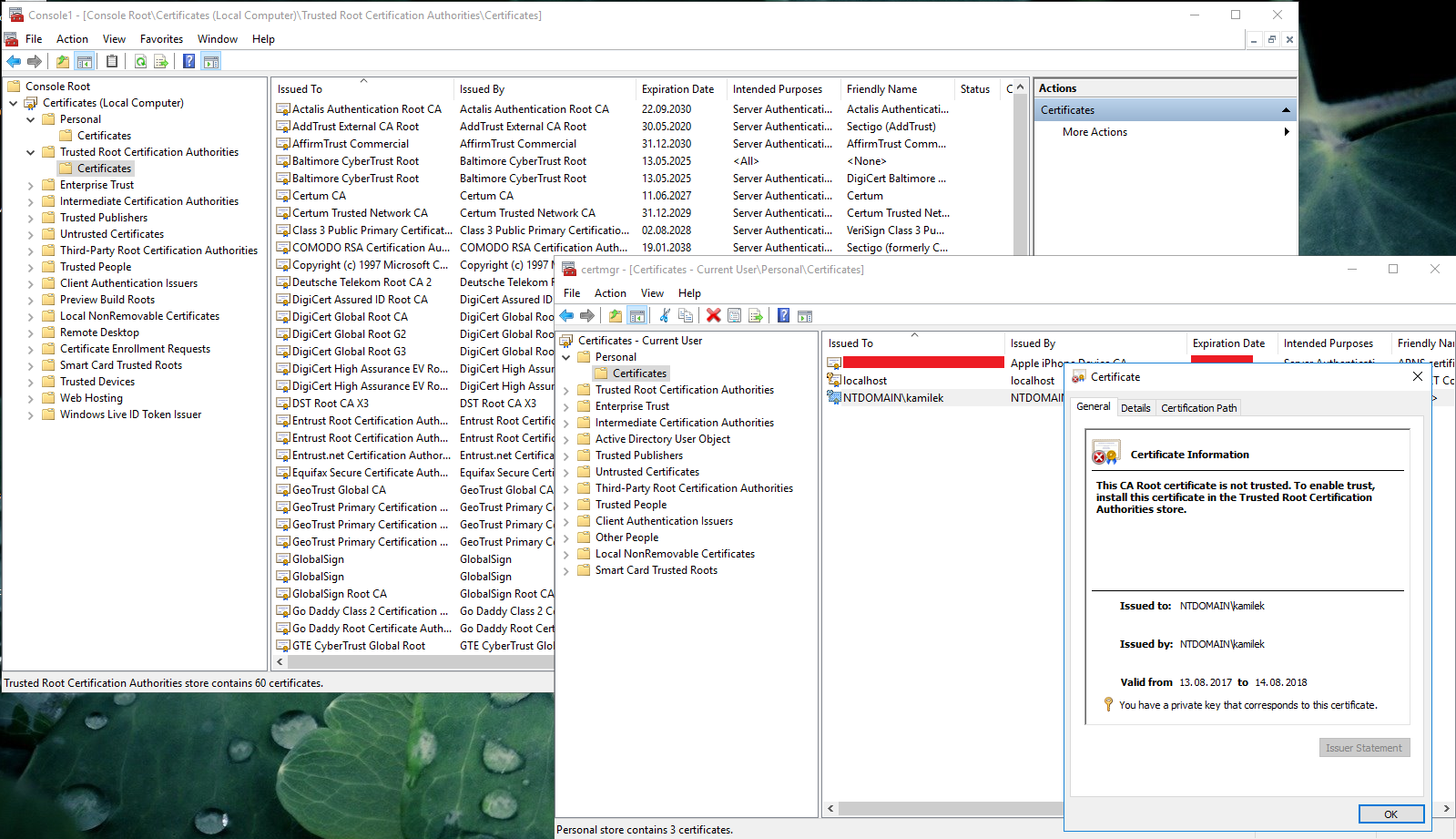Click the red Delete icon in certmgr
Screen dimensions: 1456x839
[714, 315]
